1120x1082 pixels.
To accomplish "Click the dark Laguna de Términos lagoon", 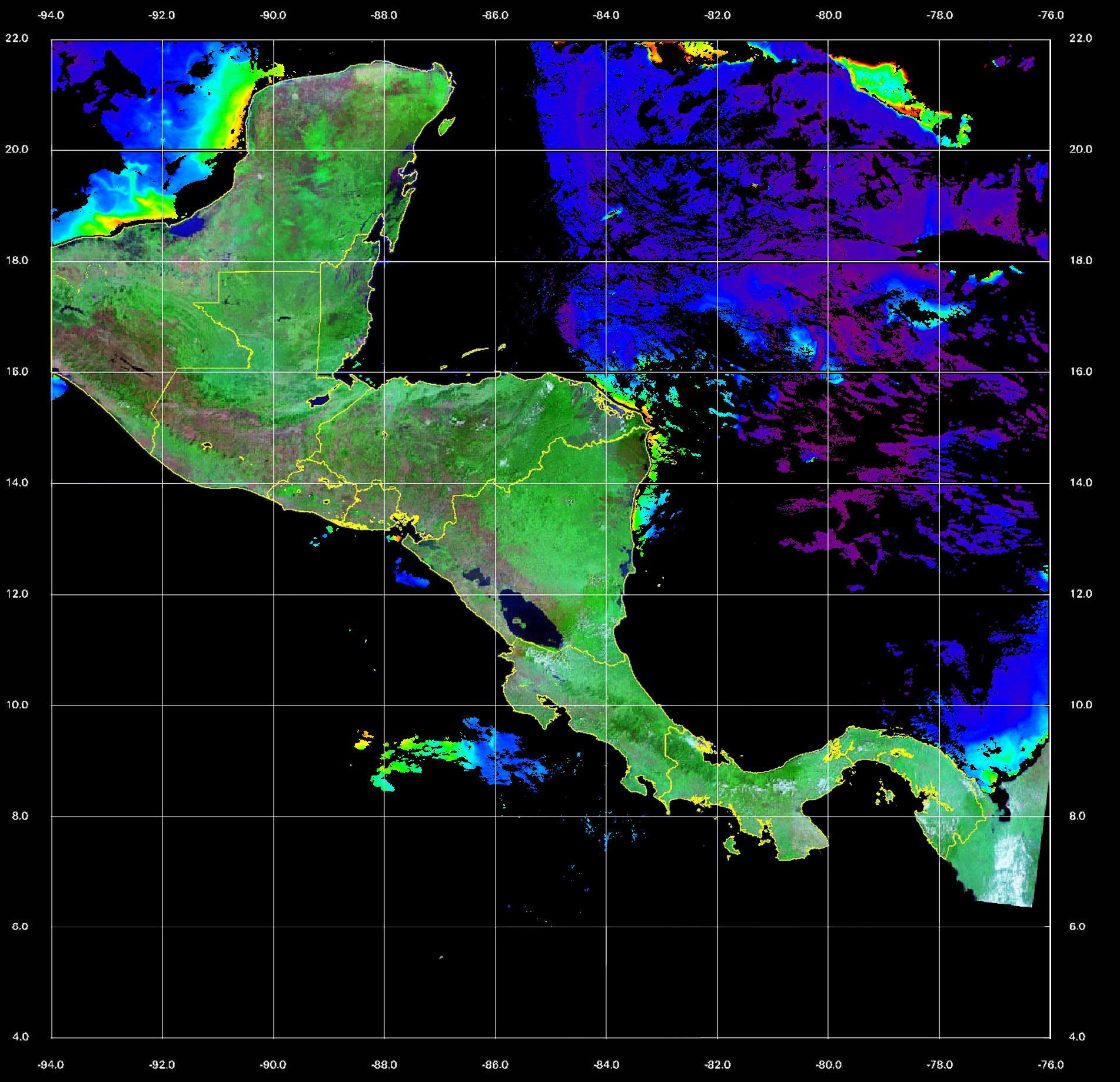I will point(191,227).
